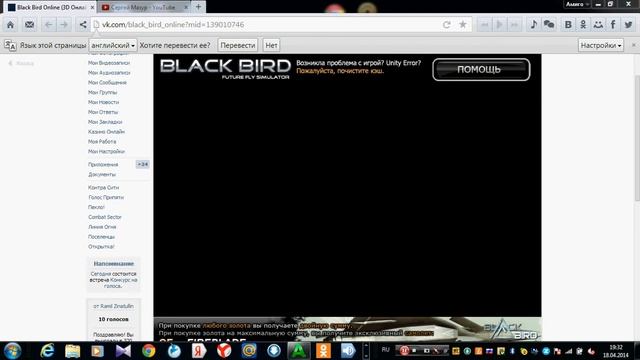
Task: Click the Пожалуйста, почистите кэш link
Action: 340,71
